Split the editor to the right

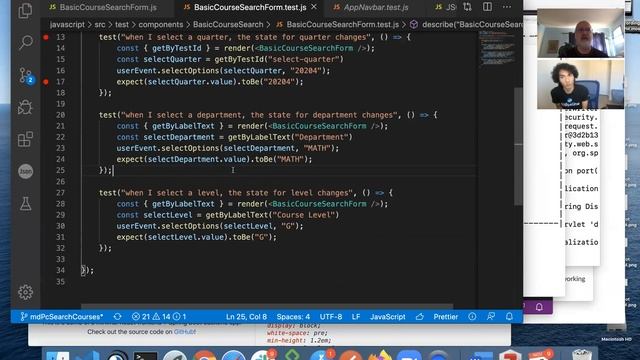pos(487,7)
